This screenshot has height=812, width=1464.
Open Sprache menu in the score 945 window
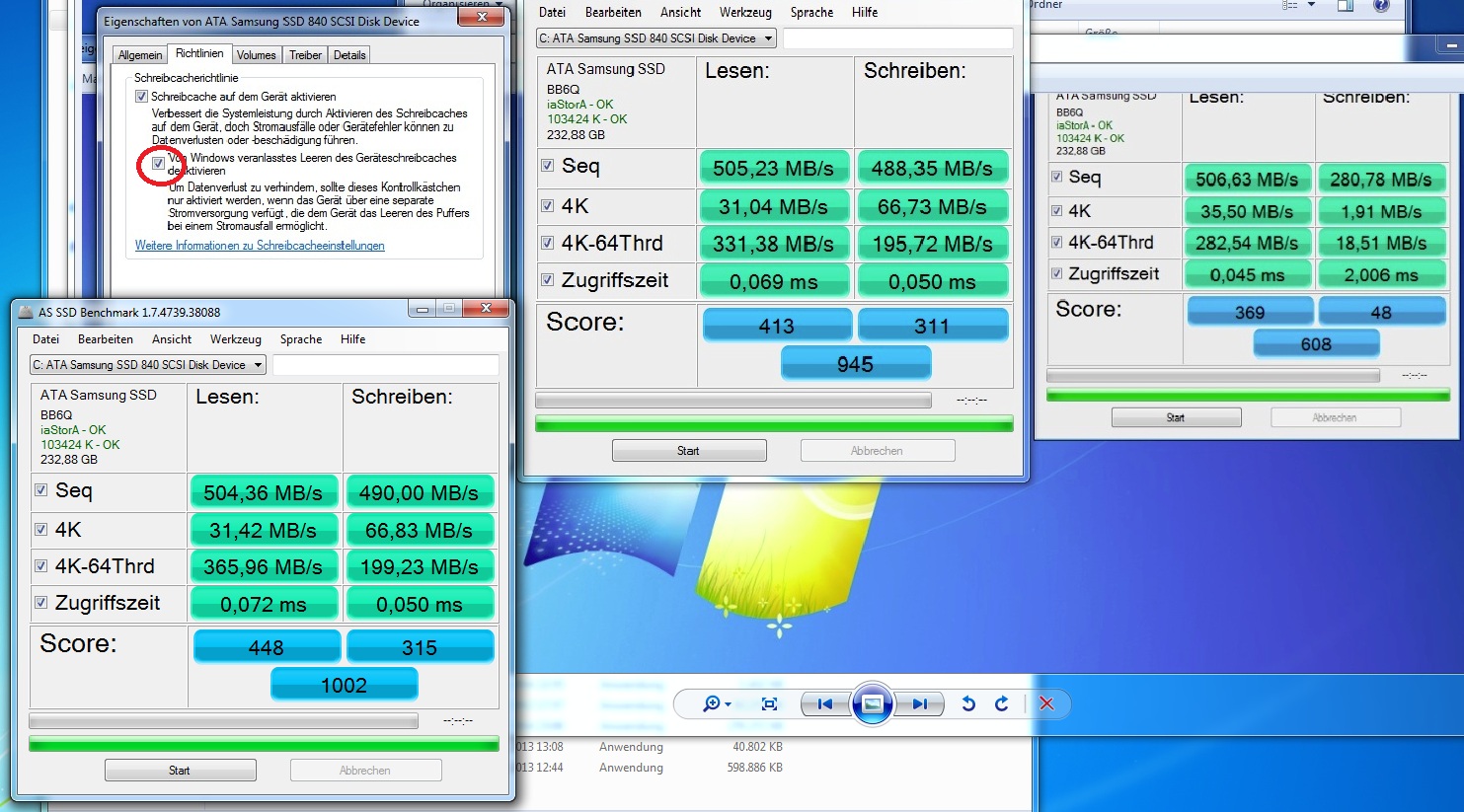click(x=812, y=12)
